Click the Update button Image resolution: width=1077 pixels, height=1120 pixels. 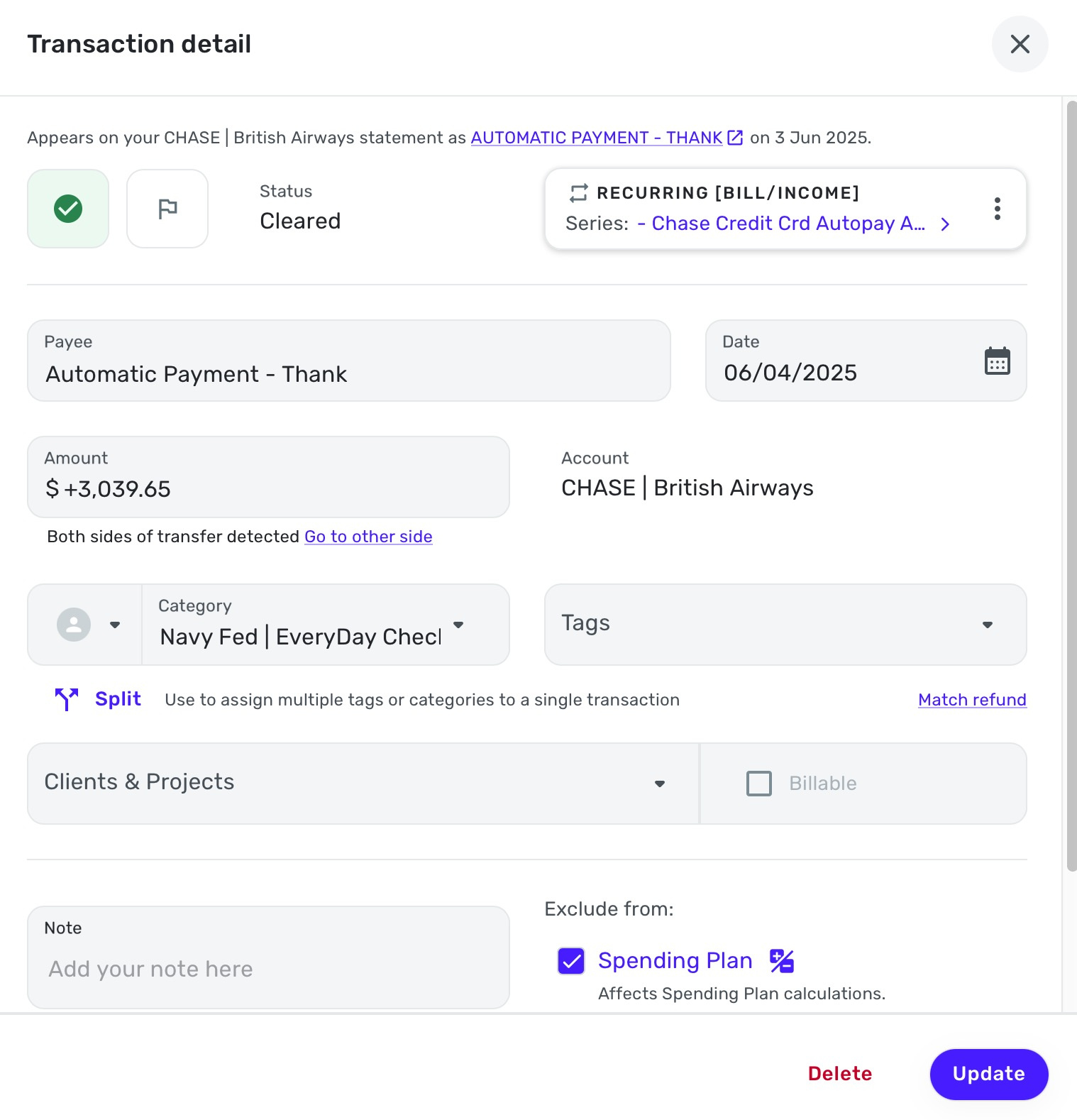pos(989,1074)
